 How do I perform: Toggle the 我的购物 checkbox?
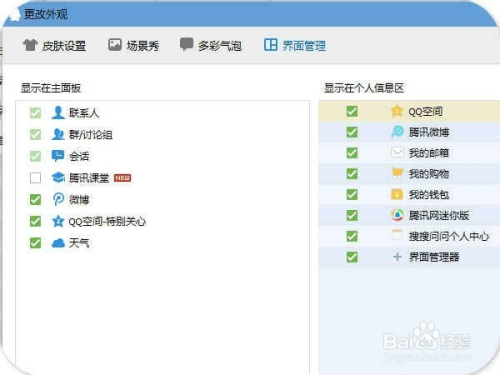click(352, 173)
